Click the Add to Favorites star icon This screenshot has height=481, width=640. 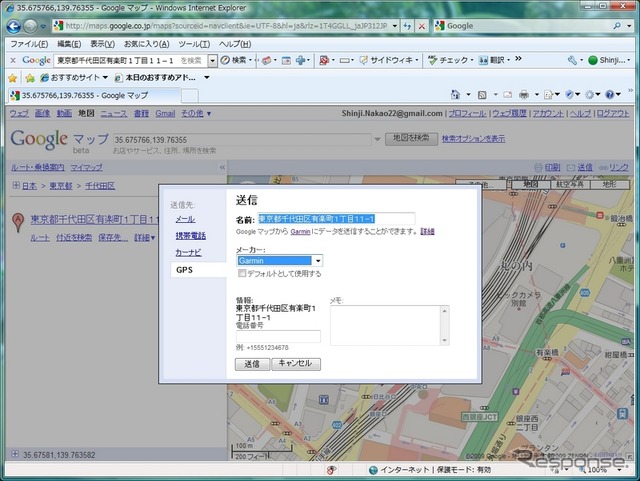click(30, 78)
